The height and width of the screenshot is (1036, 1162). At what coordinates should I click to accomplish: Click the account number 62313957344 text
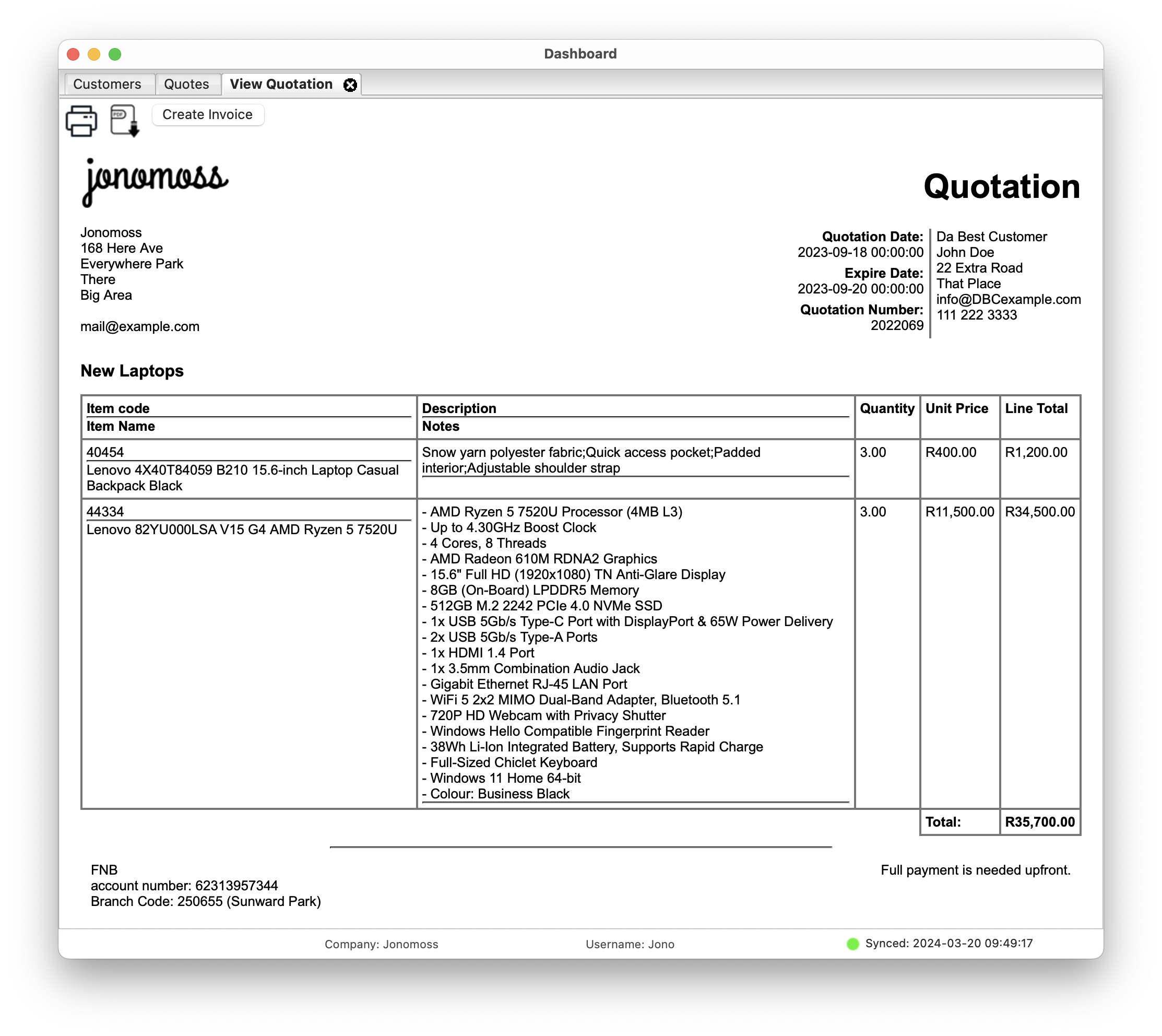[184, 885]
